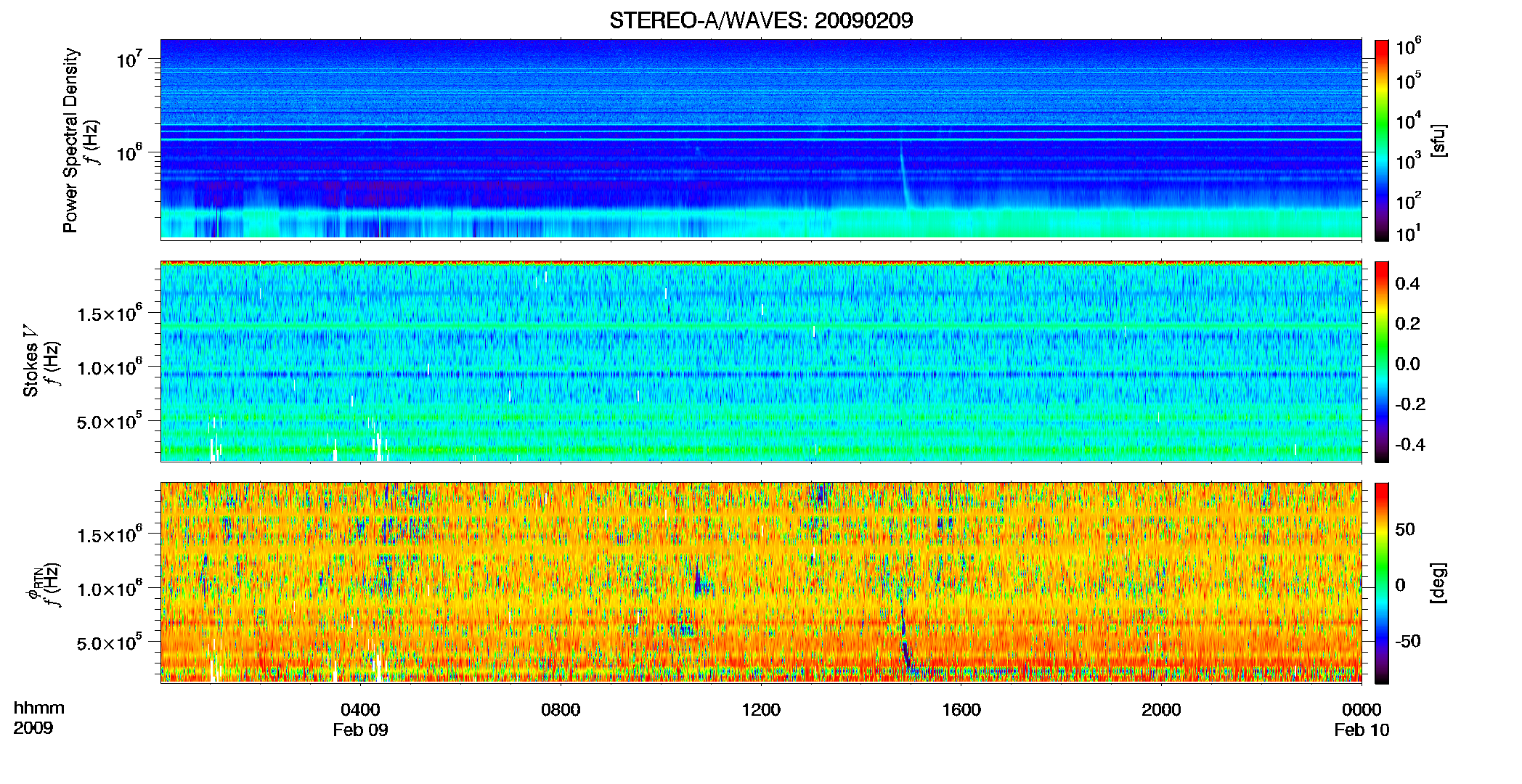Click the [deg] colorbar unit label
Image resolution: width=1522 pixels, height=784 pixels.
click(1438, 583)
